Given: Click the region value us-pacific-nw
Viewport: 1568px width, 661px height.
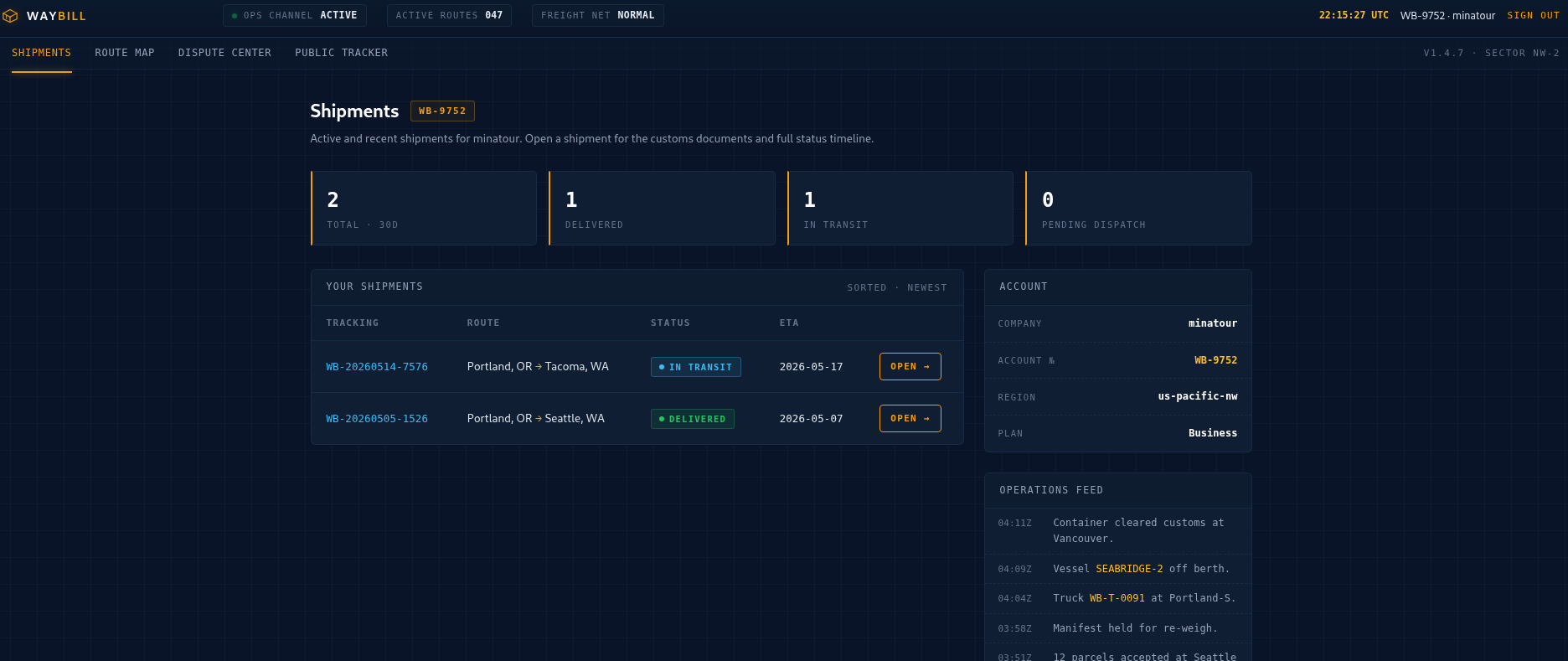Looking at the screenshot, I should tap(1198, 396).
